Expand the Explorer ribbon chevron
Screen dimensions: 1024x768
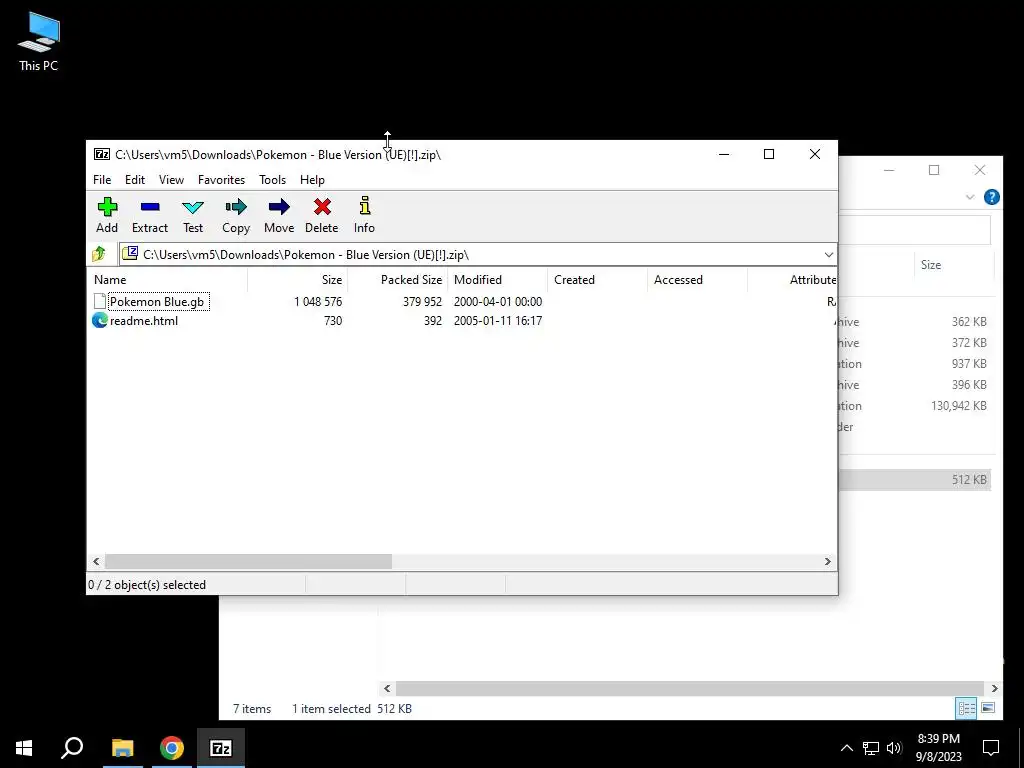970,197
